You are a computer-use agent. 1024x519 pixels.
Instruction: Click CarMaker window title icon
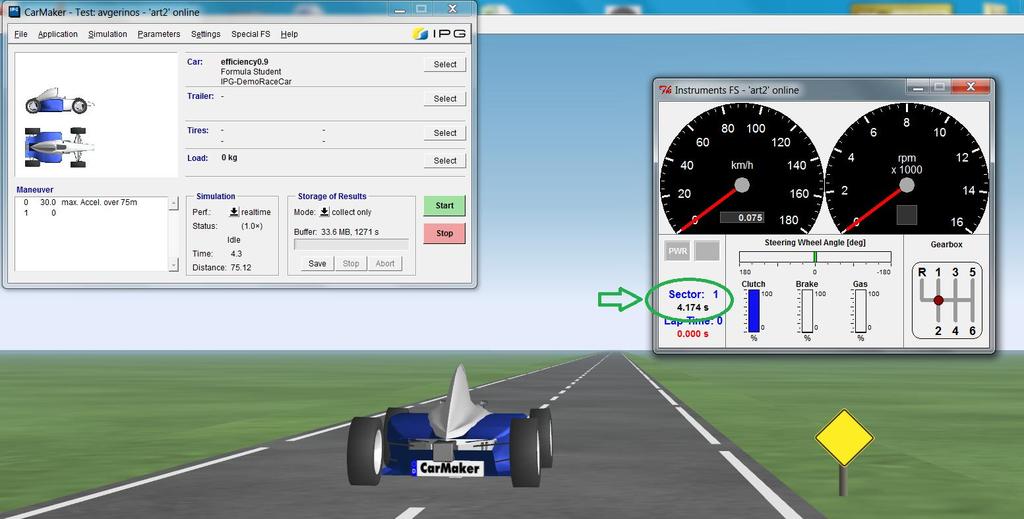tap(14, 11)
